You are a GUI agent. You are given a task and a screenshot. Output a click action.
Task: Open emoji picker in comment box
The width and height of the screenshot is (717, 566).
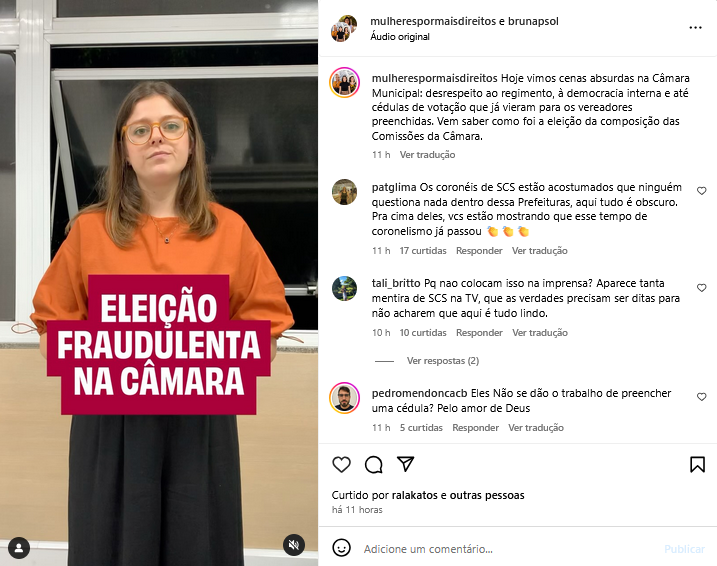point(341,548)
